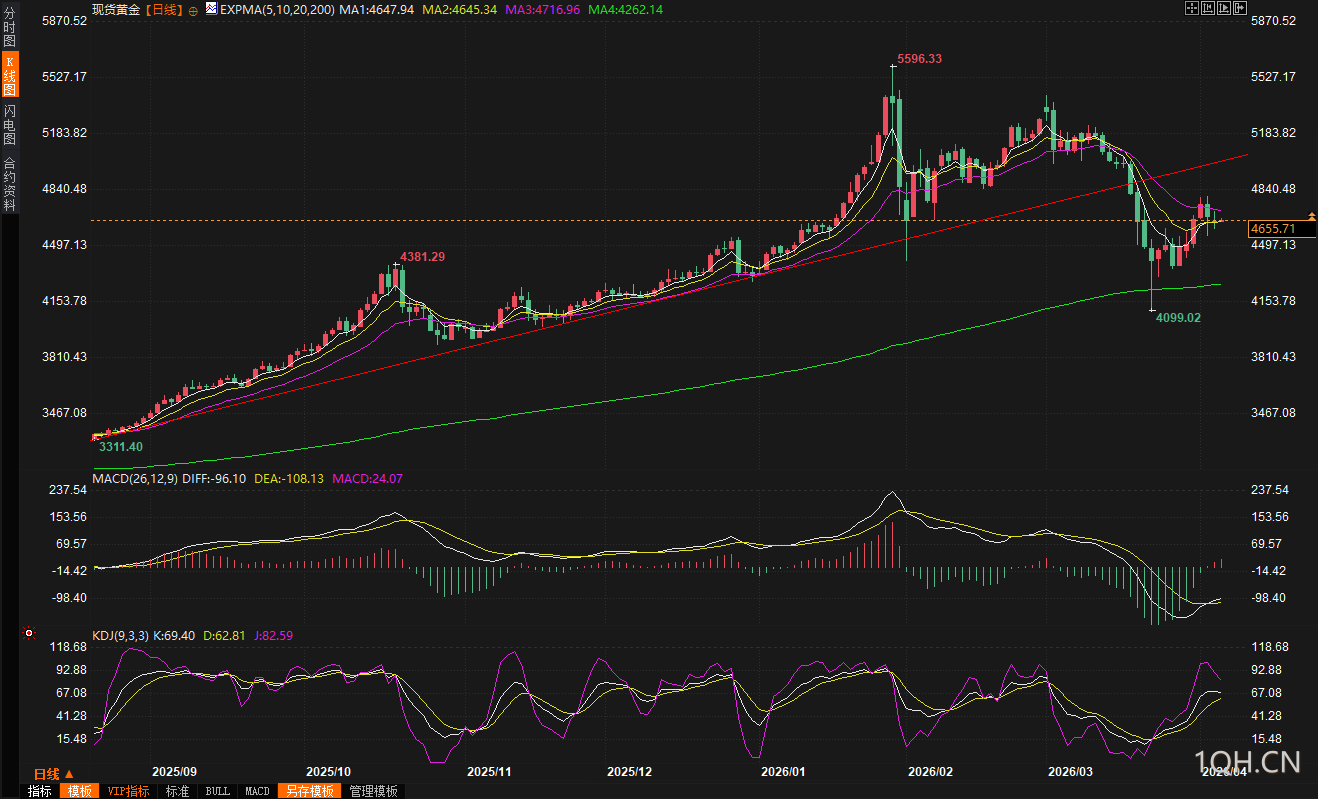Apply the BULL template
Viewport: 1318px width, 799px height.
tap(217, 791)
